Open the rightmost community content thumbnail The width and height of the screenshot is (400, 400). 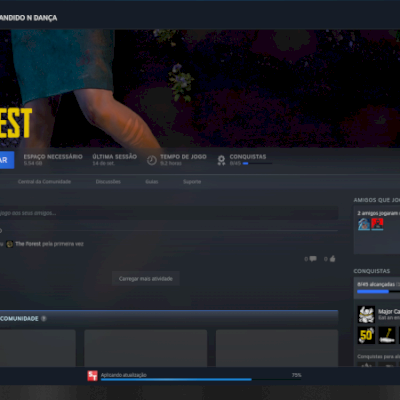[277, 348]
